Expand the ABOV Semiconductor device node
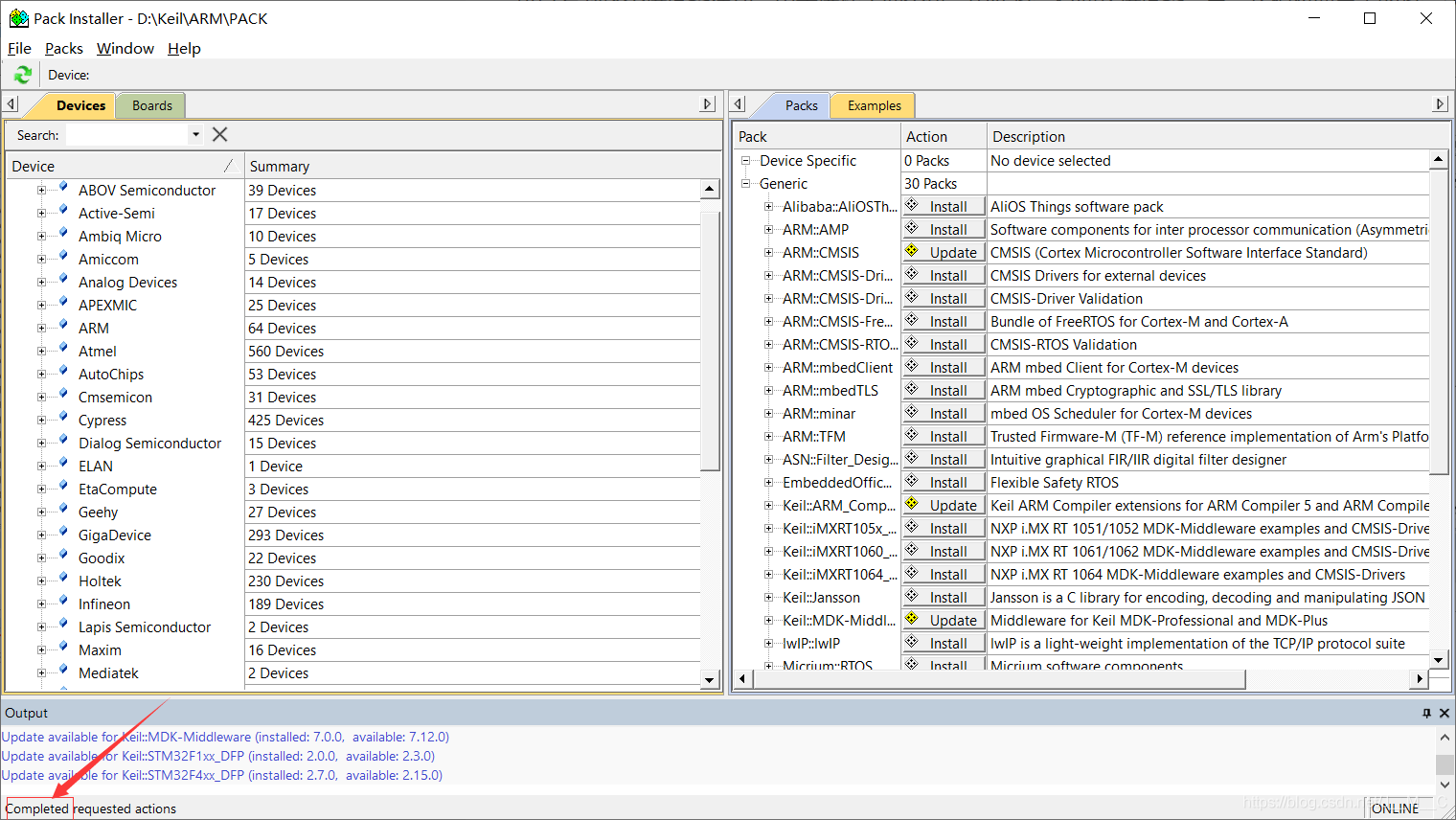 click(x=41, y=190)
